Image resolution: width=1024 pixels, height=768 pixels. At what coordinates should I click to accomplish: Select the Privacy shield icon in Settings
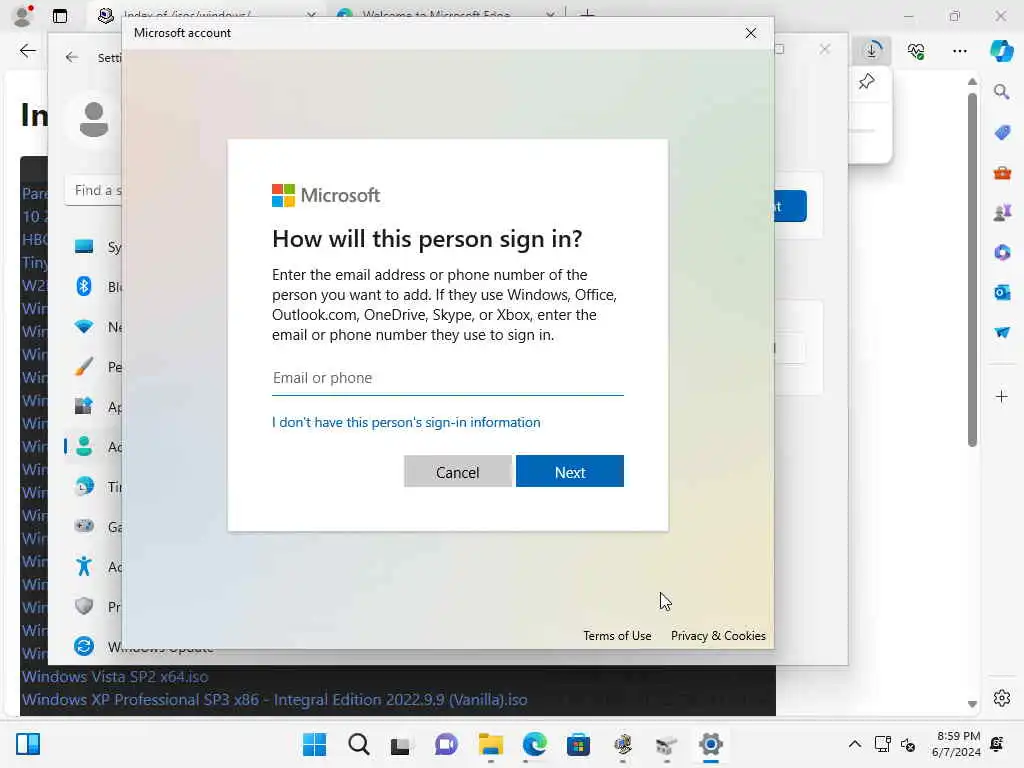(84, 606)
